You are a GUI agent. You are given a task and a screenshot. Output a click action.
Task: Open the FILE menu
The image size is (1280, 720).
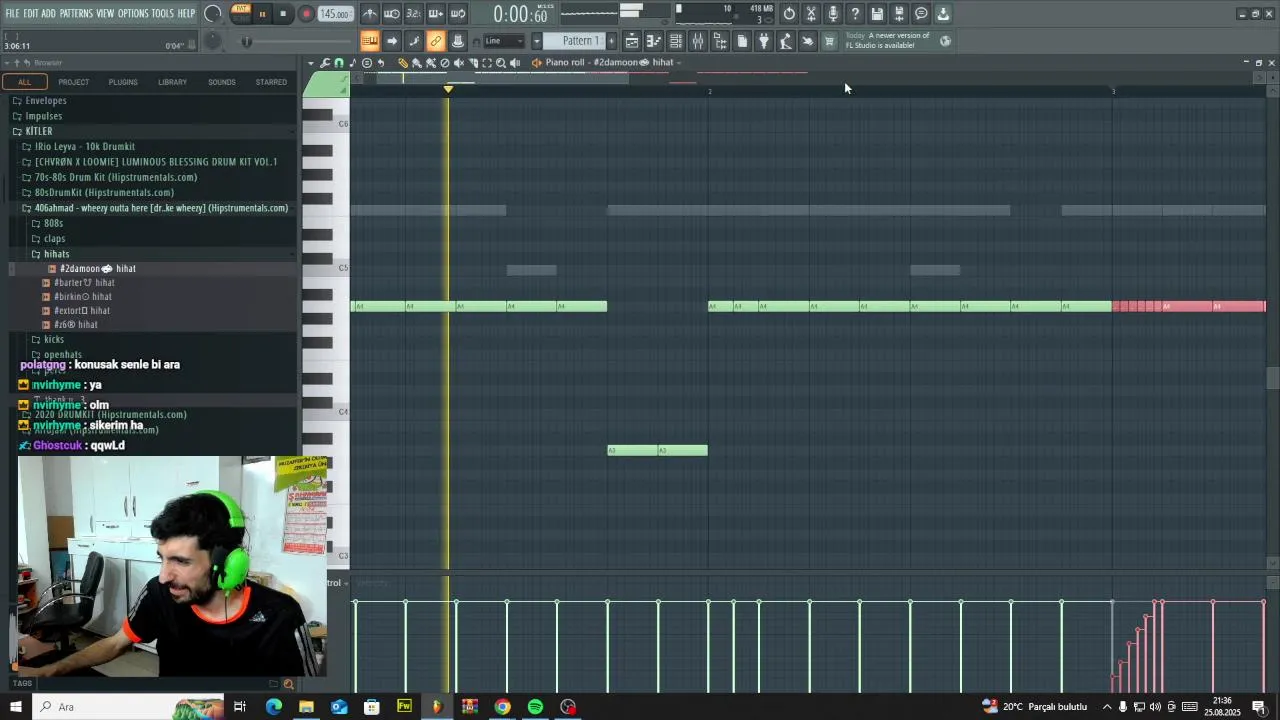click(12, 13)
